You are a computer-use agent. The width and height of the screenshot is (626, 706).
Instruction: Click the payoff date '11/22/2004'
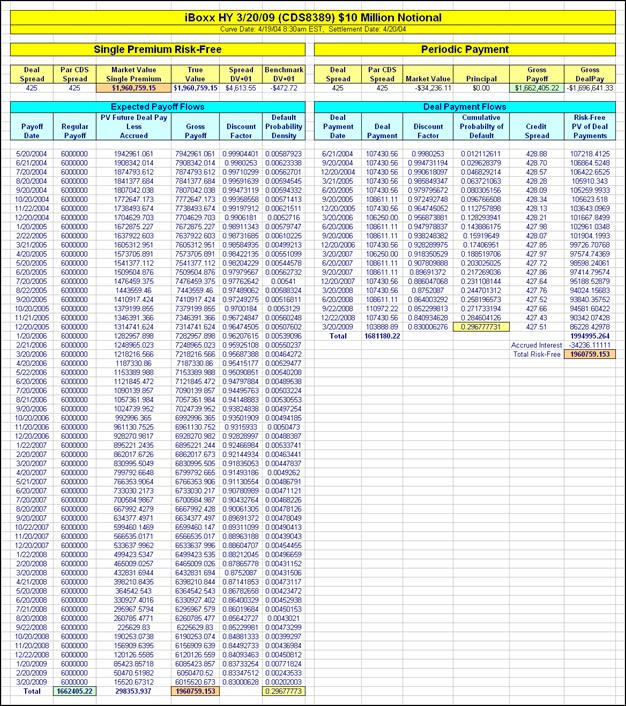pos(32,208)
